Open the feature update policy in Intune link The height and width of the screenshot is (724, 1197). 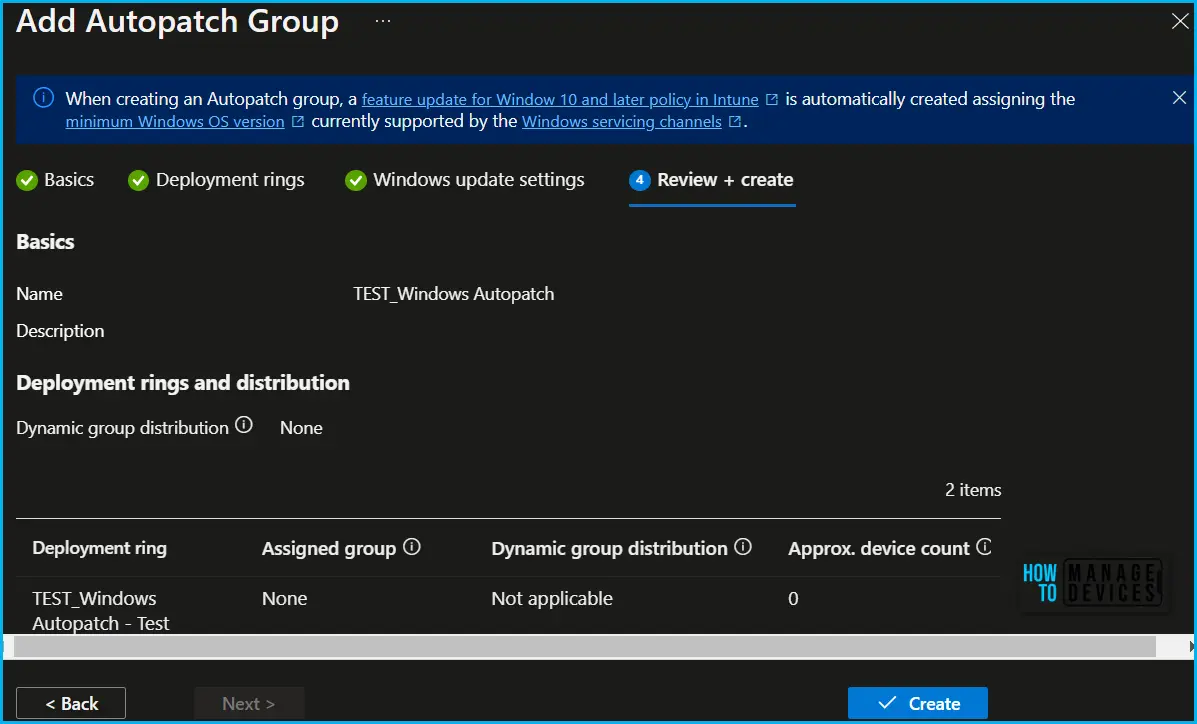560,99
